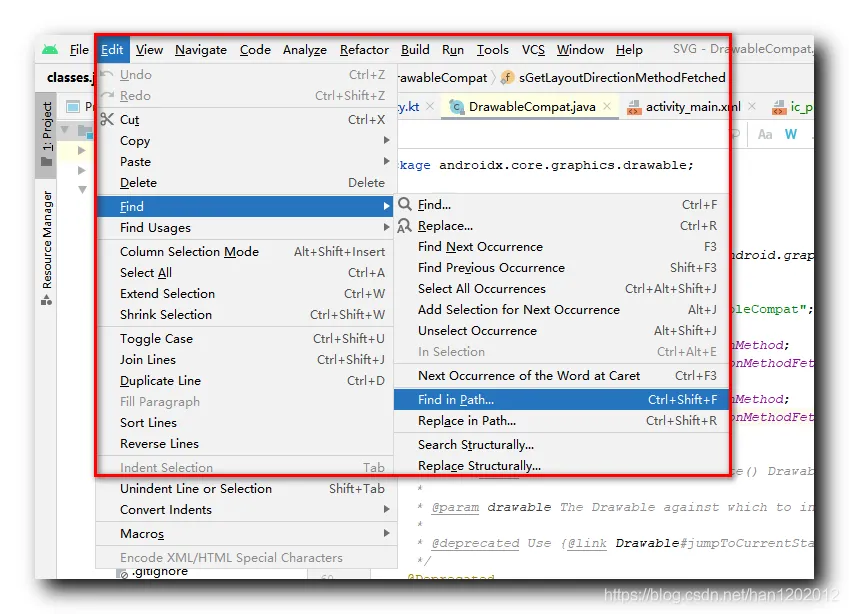Image resolution: width=849 pixels, height=614 pixels.
Task: Click the Project folder sidebar icon
Action: click(47, 161)
